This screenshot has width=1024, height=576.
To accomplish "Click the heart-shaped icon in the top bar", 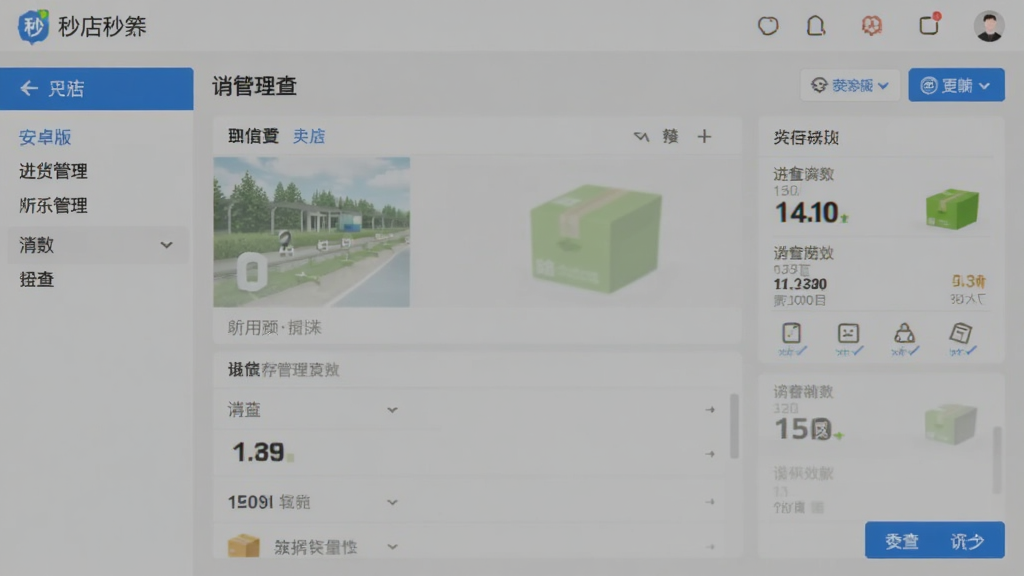I will pos(768,26).
